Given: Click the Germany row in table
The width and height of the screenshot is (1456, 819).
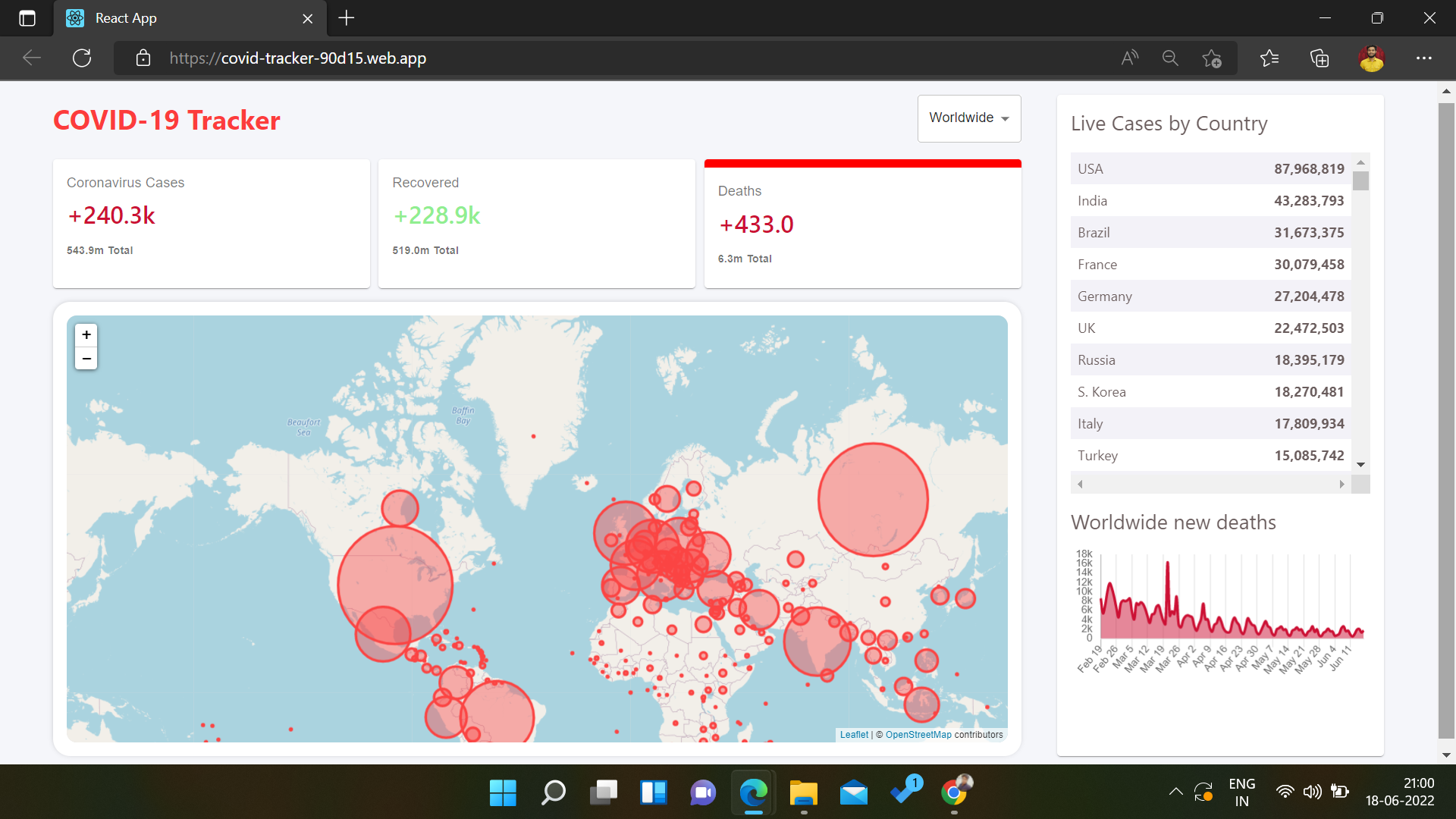Looking at the screenshot, I should (x=1210, y=296).
